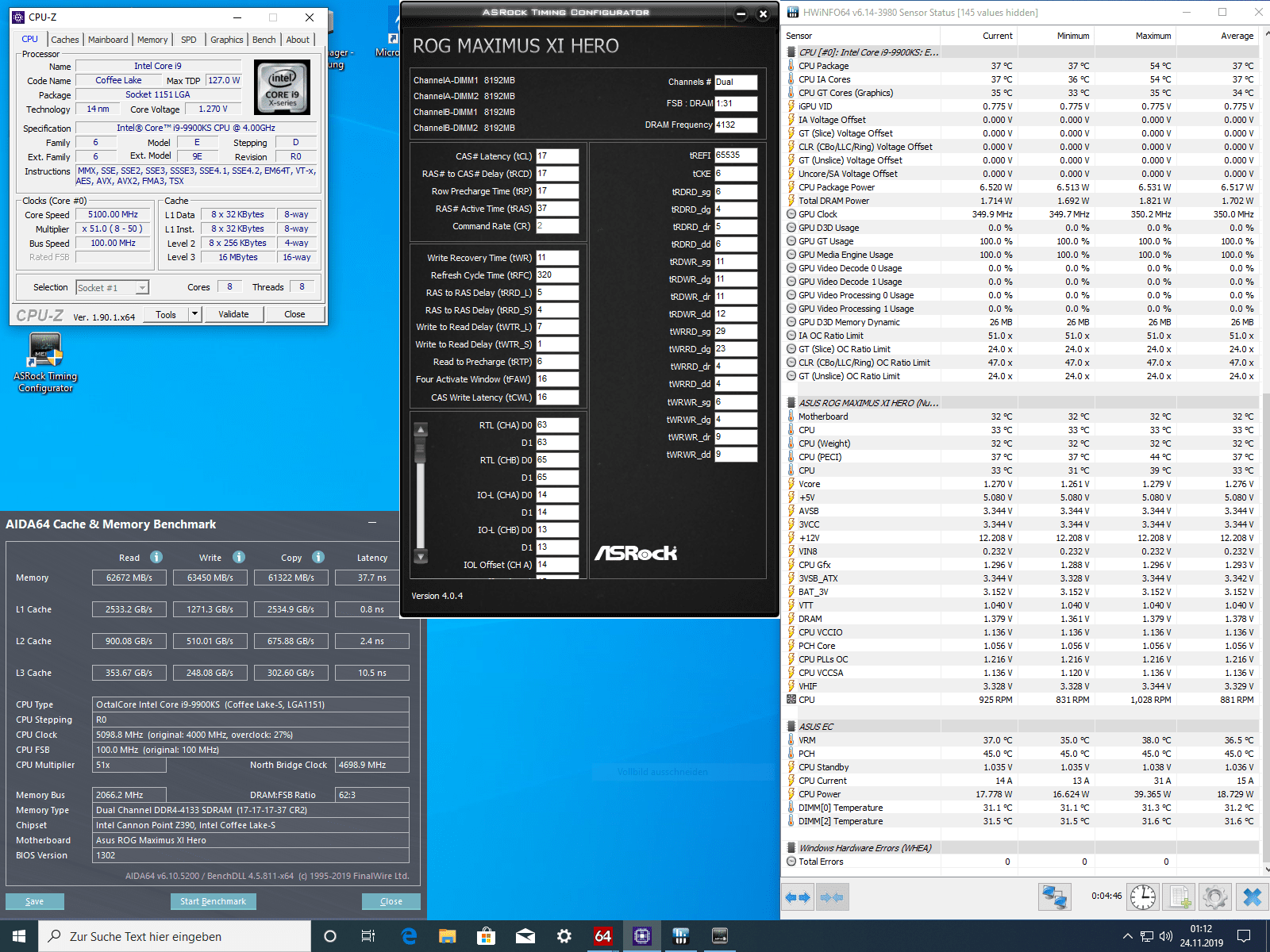Click the Command Rate (CR) value field
Viewport: 1270px width, 952px height.
pos(557,226)
